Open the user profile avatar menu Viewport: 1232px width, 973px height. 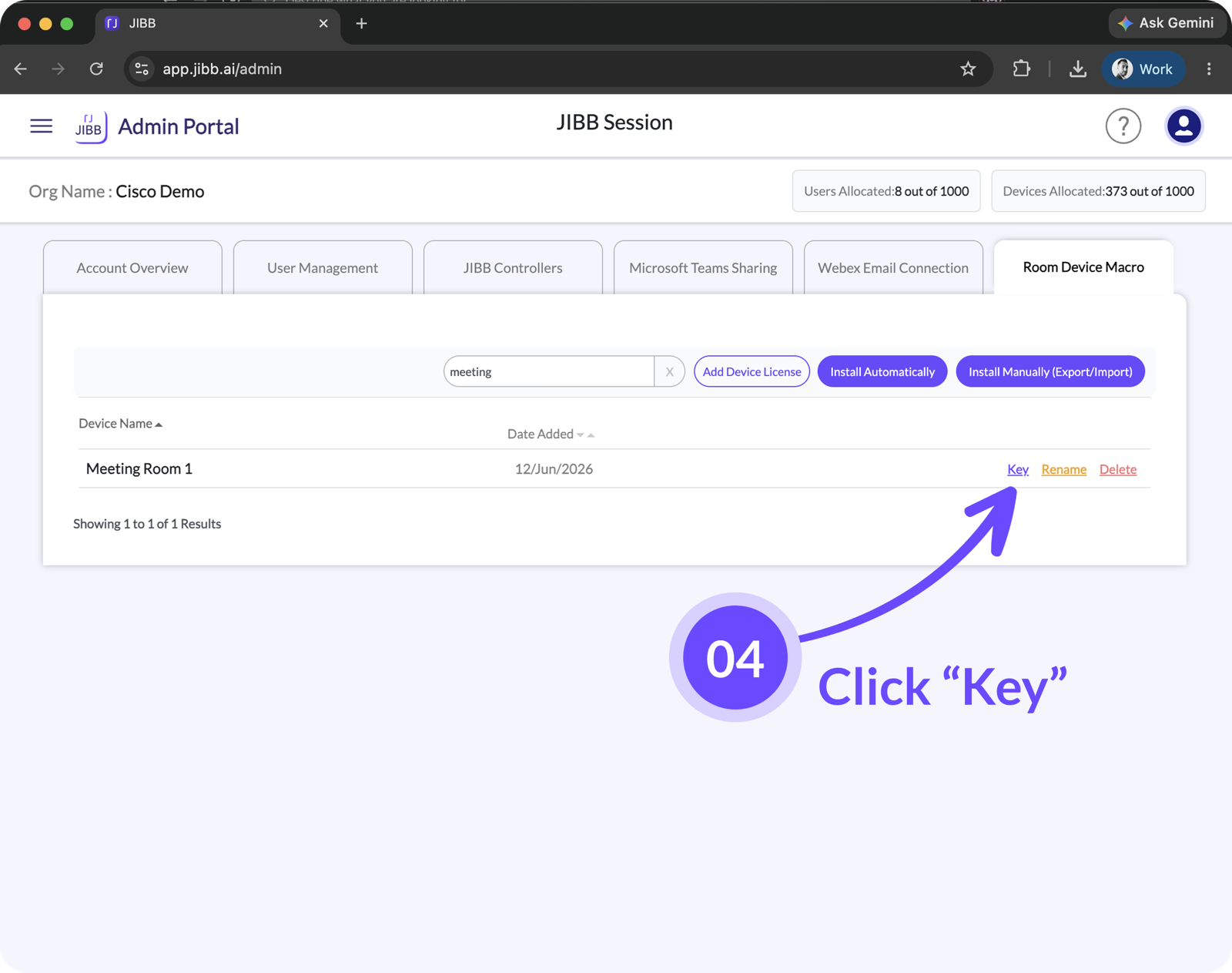pyautogui.click(x=1183, y=126)
